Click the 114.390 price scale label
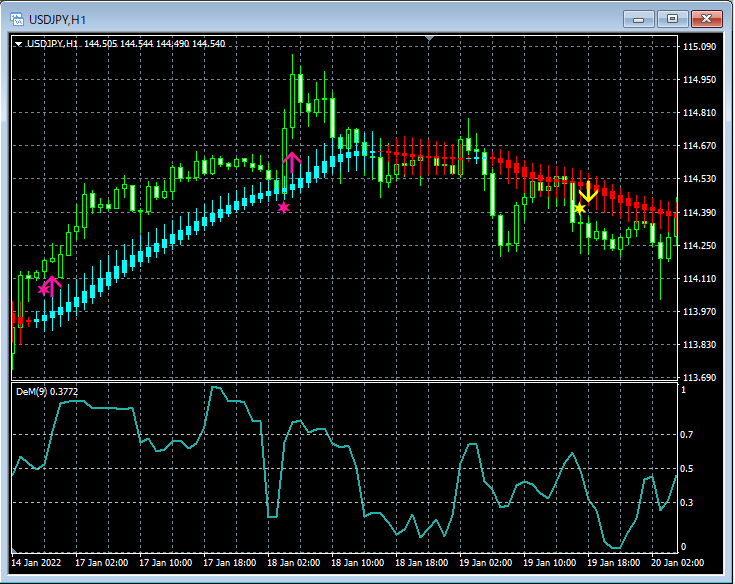The width and height of the screenshot is (735, 584). tap(699, 213)
